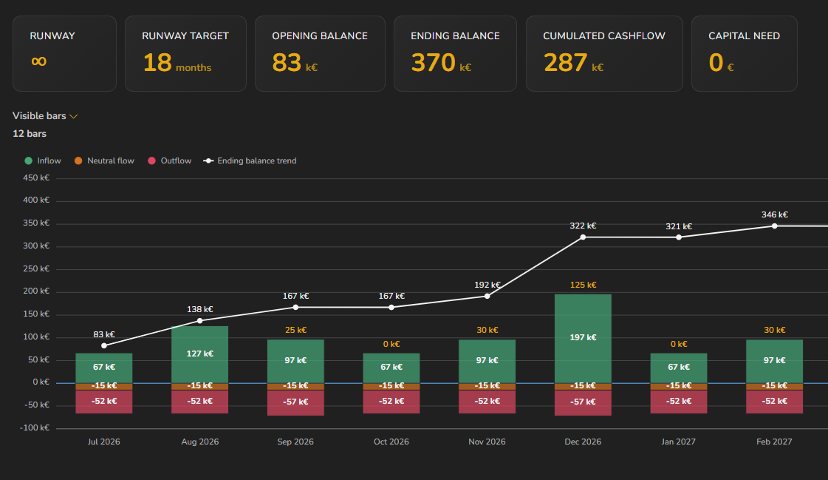Viewport: 828px width, 480px height.
Task: Click the 346 k€ trend point for Feb 2027
Action: (775, 226)
